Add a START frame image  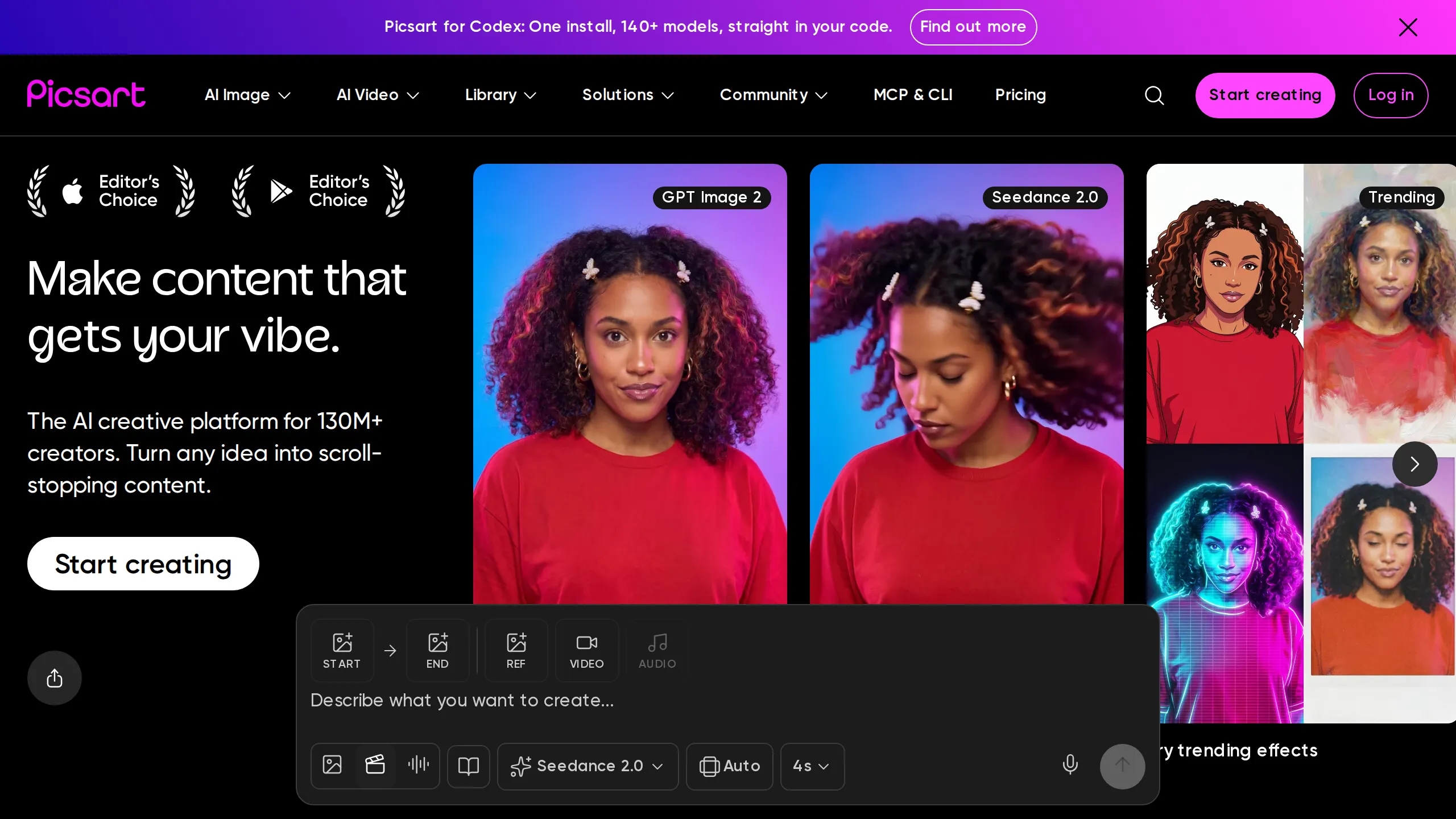click(x=342, y=650)
